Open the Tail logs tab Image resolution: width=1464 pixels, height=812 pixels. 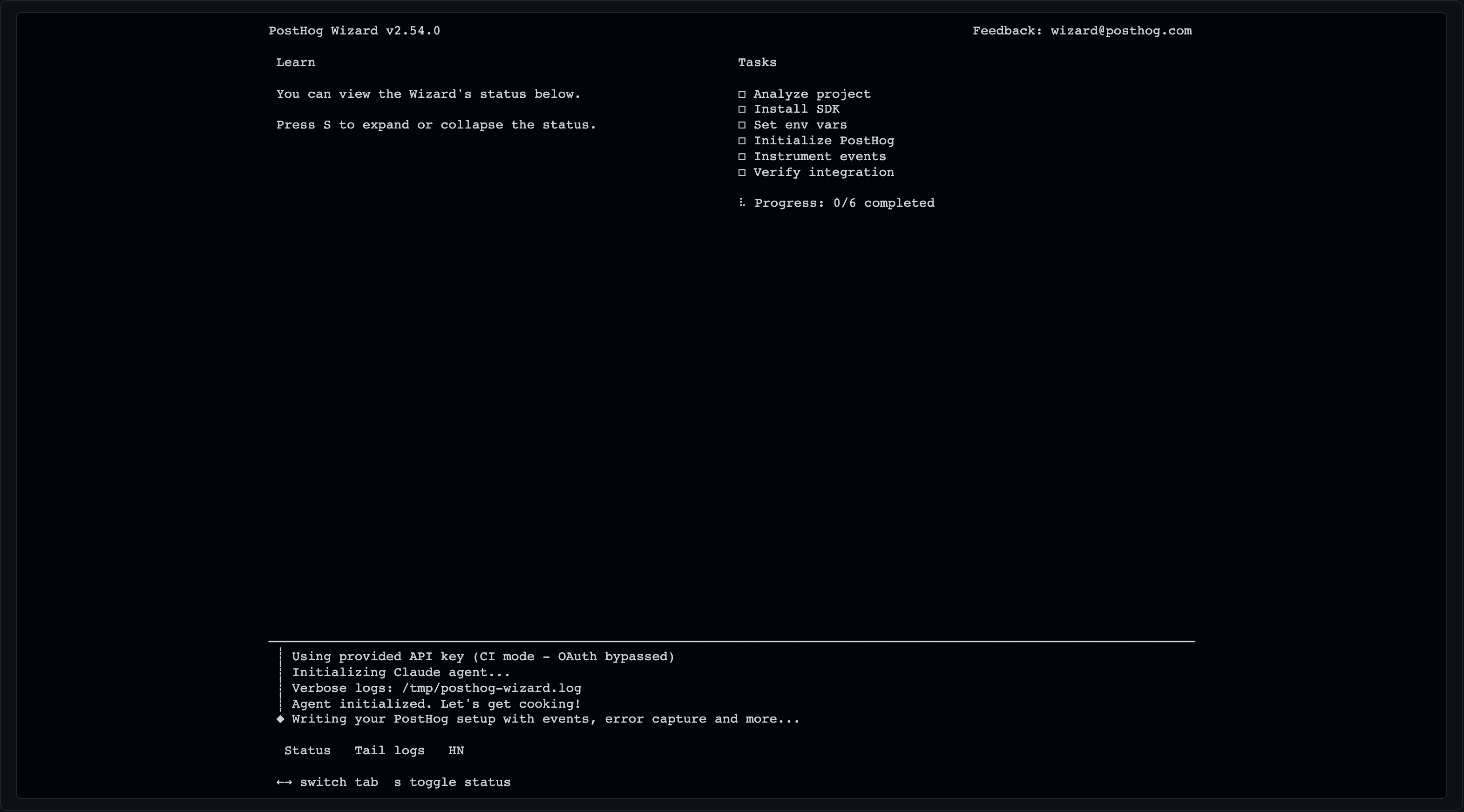390,751
